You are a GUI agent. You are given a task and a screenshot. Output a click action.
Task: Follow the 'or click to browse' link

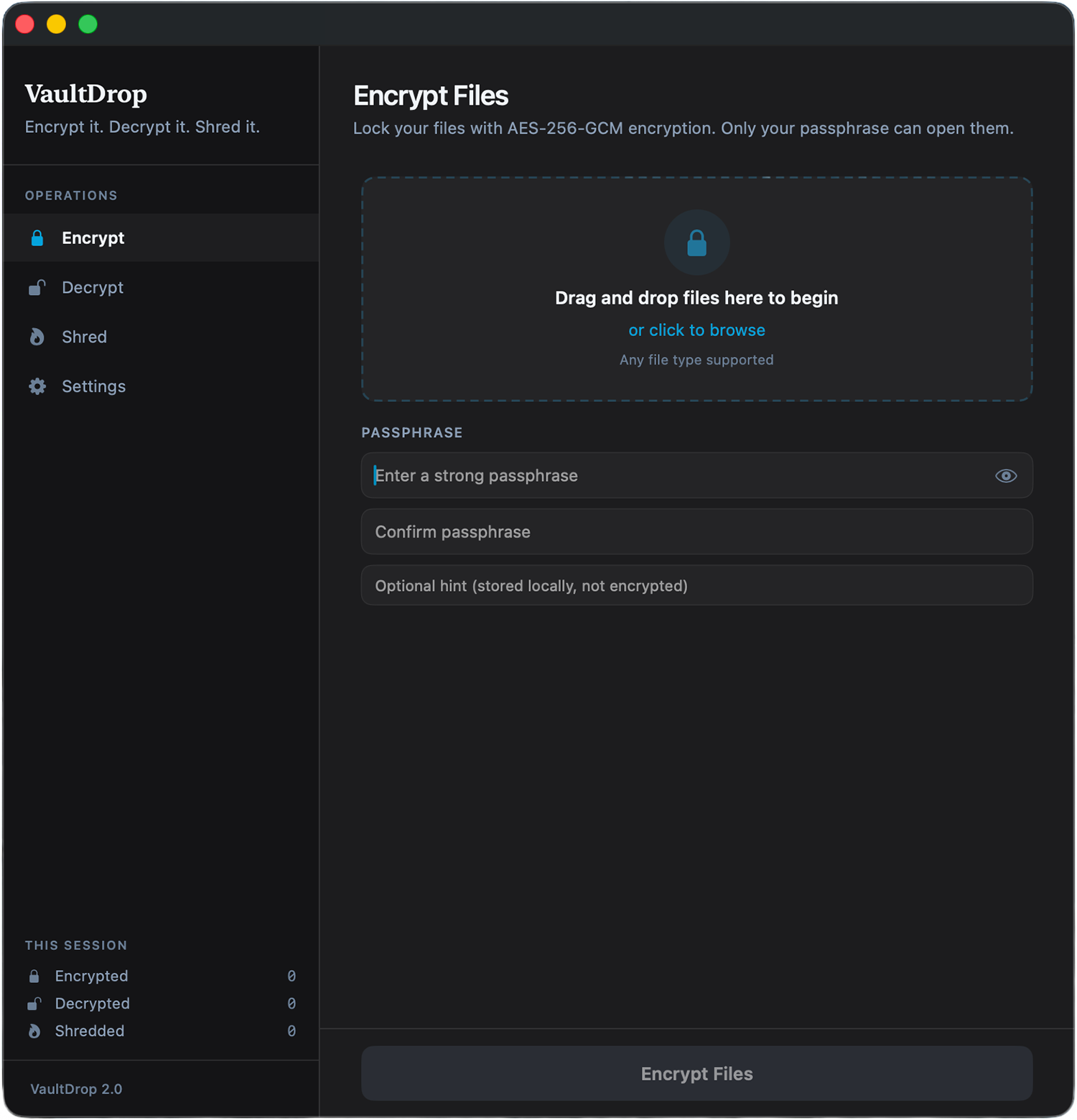click(696, 330)
